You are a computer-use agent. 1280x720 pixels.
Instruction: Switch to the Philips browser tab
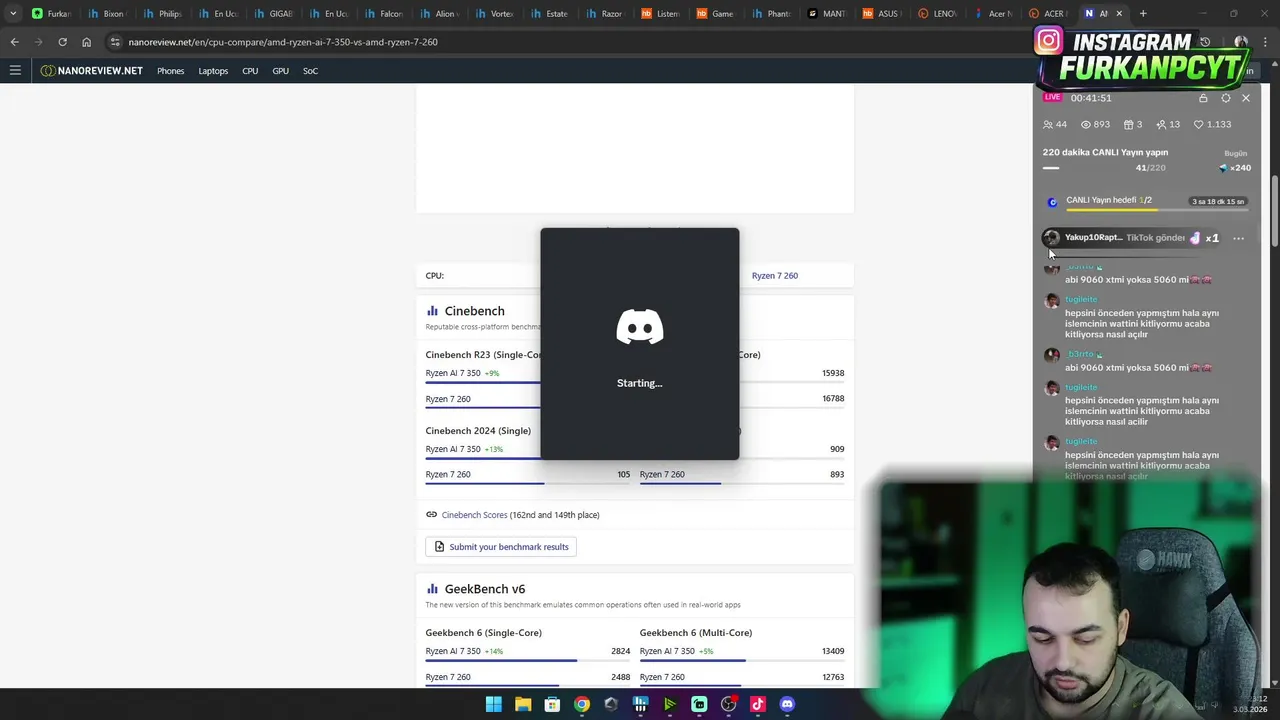162,14
